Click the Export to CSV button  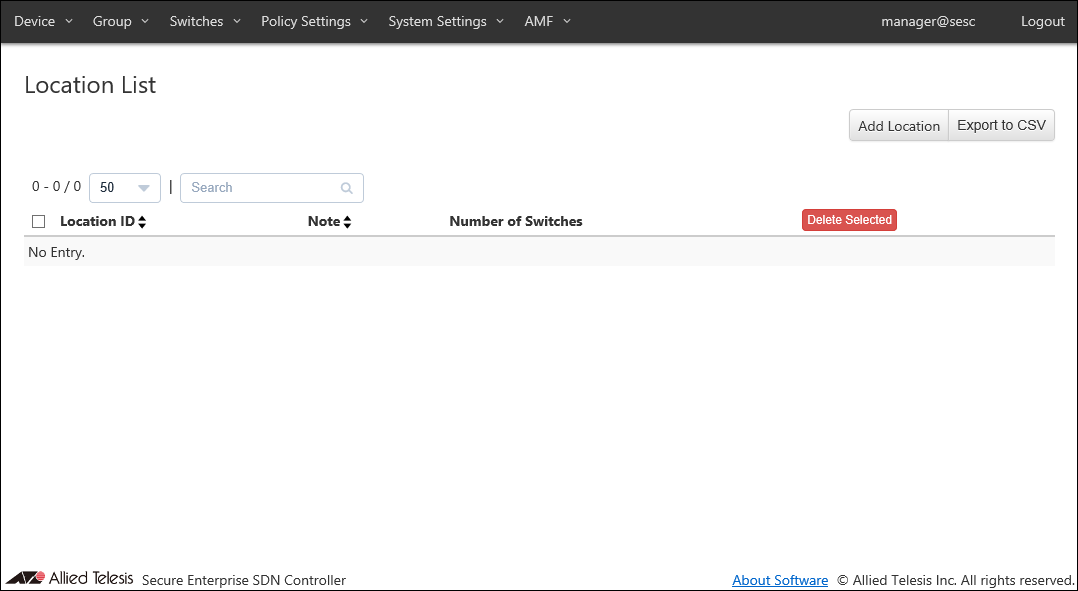pyautogui.click(x=1001, y=126)
